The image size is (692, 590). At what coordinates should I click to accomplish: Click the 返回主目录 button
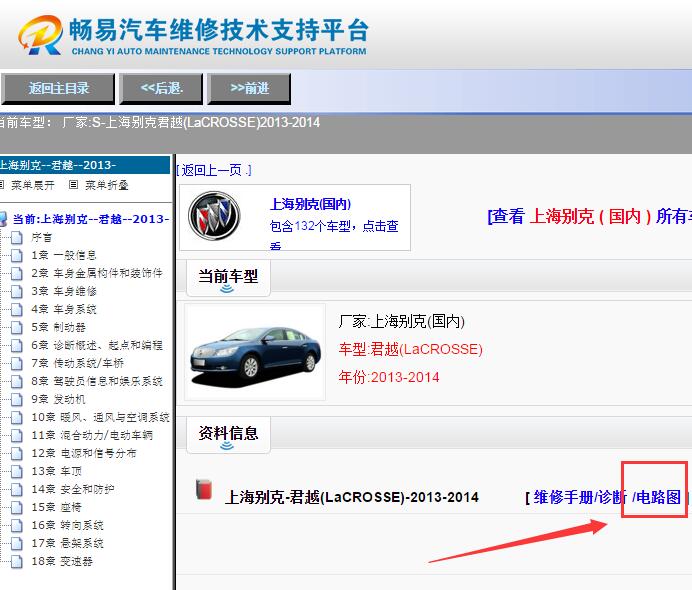[58, 89]
